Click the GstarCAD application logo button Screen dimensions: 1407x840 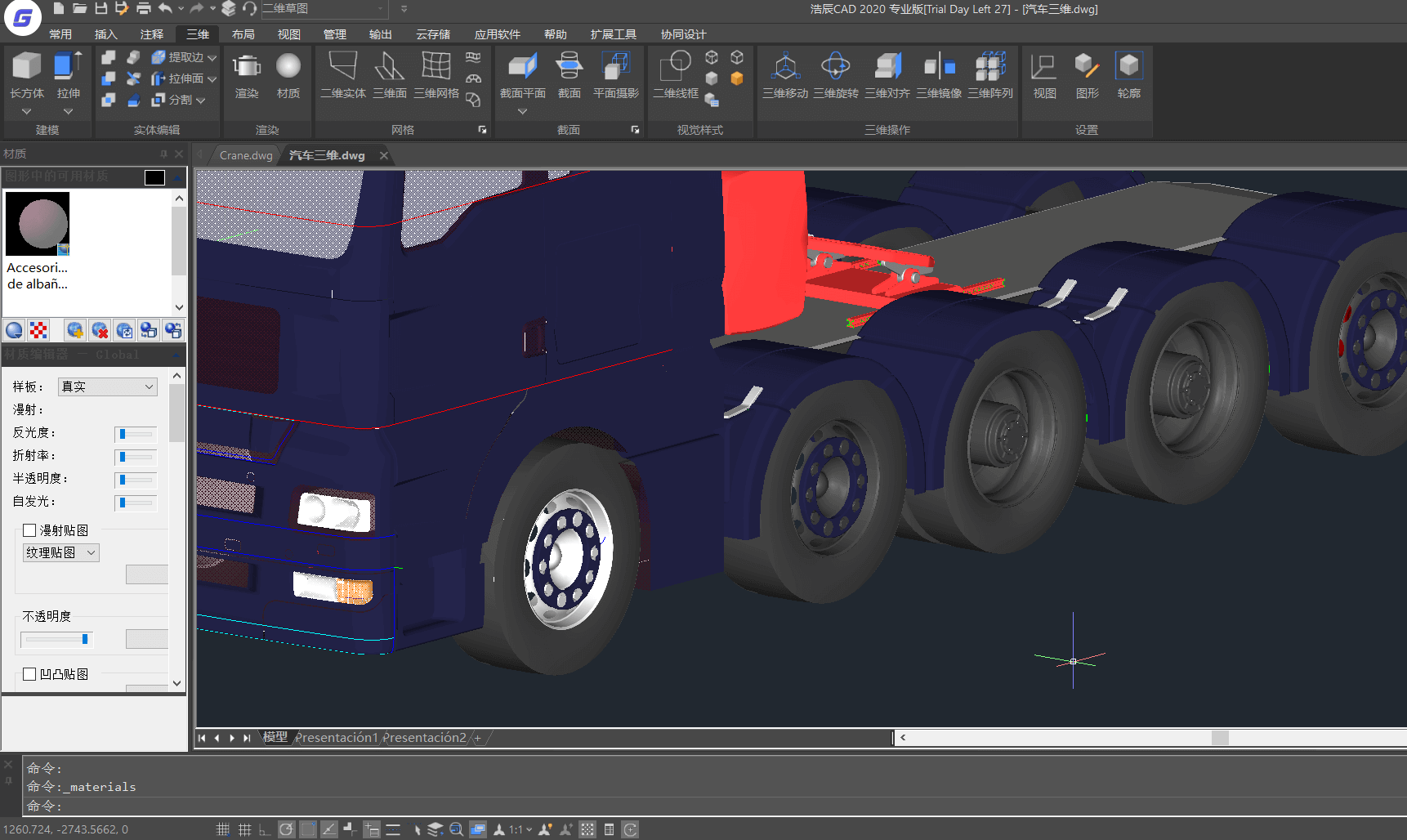pos(23,18)
